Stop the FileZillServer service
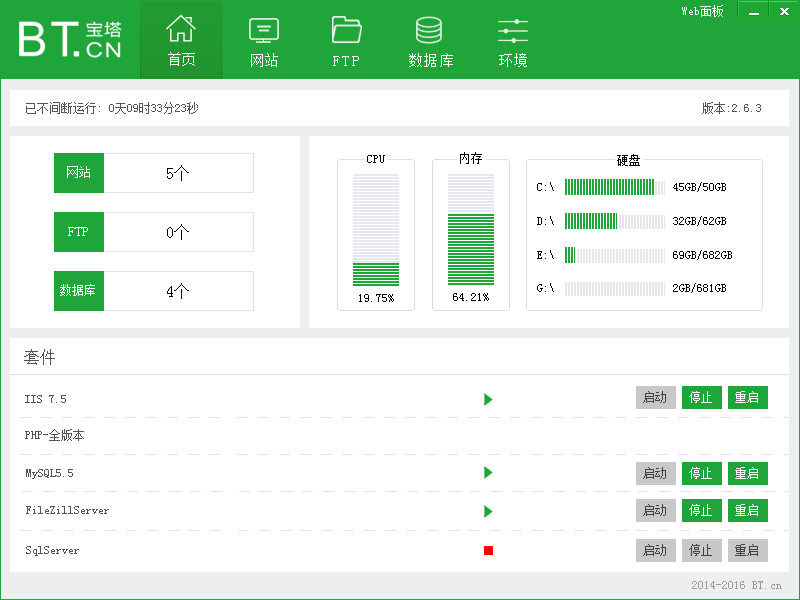The width and height of the screenshot is (800, 600). click(x=702, y=510)
